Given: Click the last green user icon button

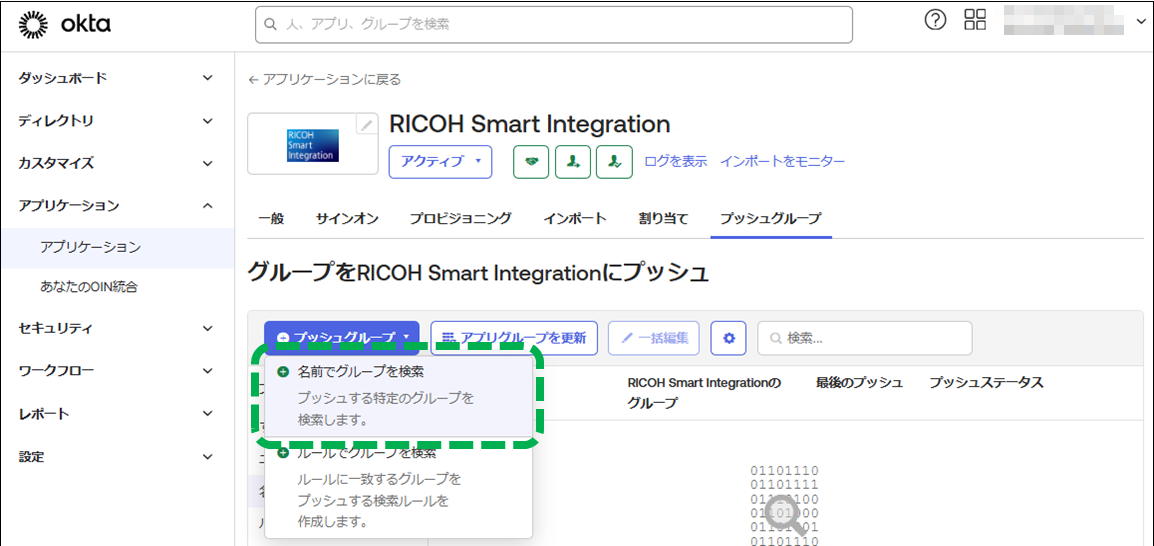Looking at the screenshot, I should point(615,162).
